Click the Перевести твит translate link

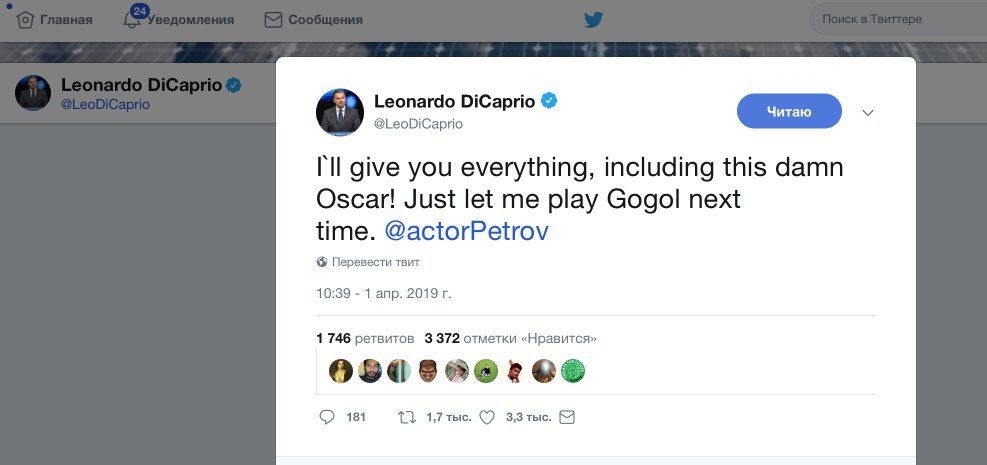[376, 262]
